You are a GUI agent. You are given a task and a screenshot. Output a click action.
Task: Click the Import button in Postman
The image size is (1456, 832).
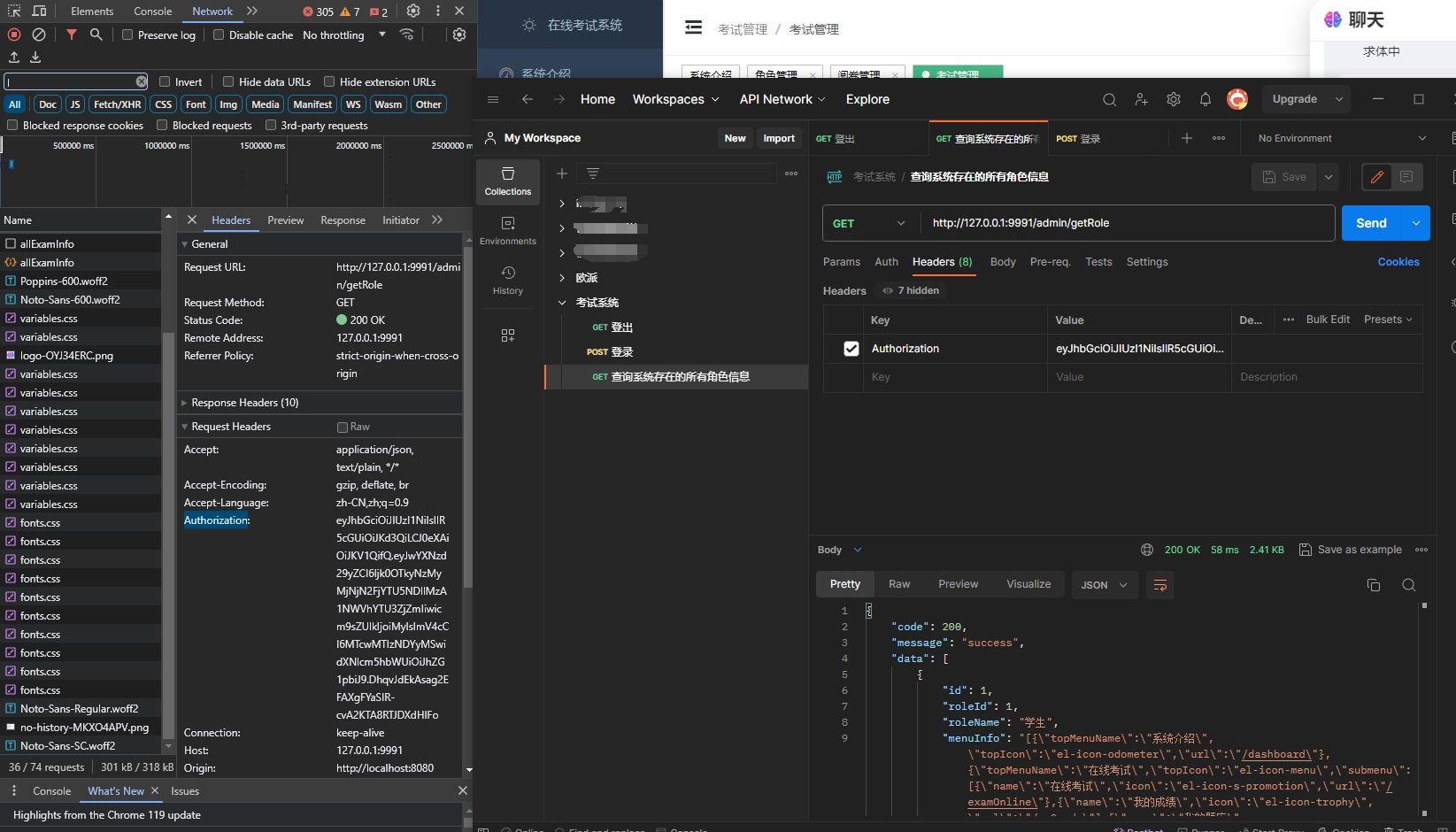(x=779, y=138)
